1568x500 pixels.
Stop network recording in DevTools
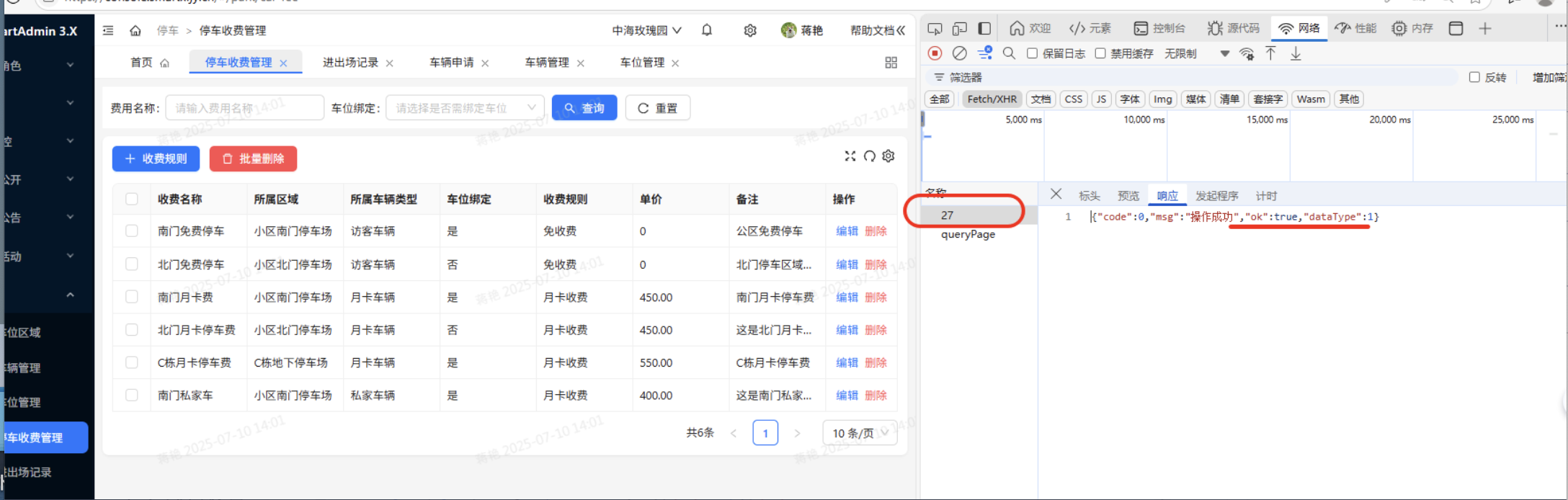pyautogui.click(x=935, y=53)
